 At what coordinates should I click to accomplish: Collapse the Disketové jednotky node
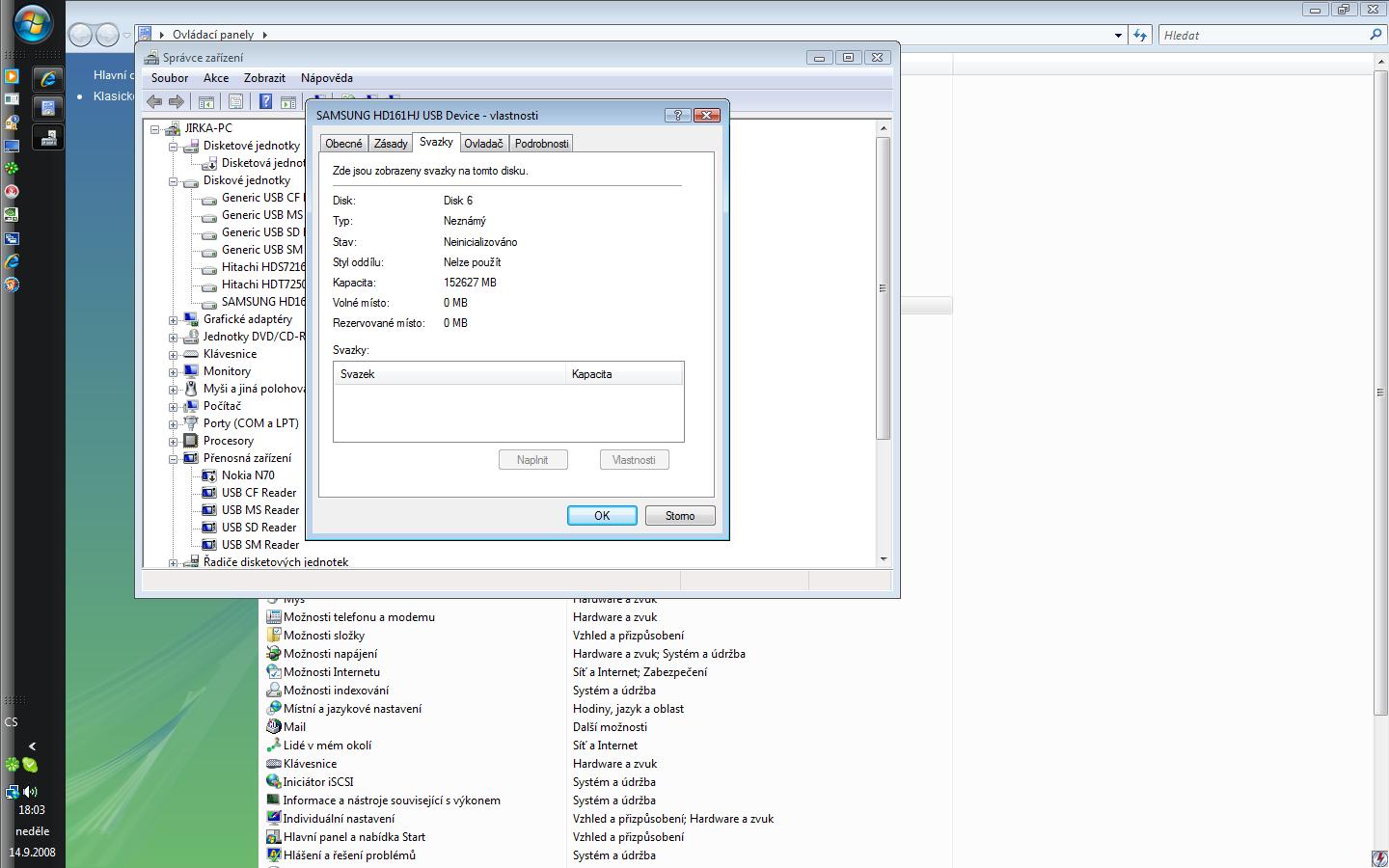[x=173, y=147]
